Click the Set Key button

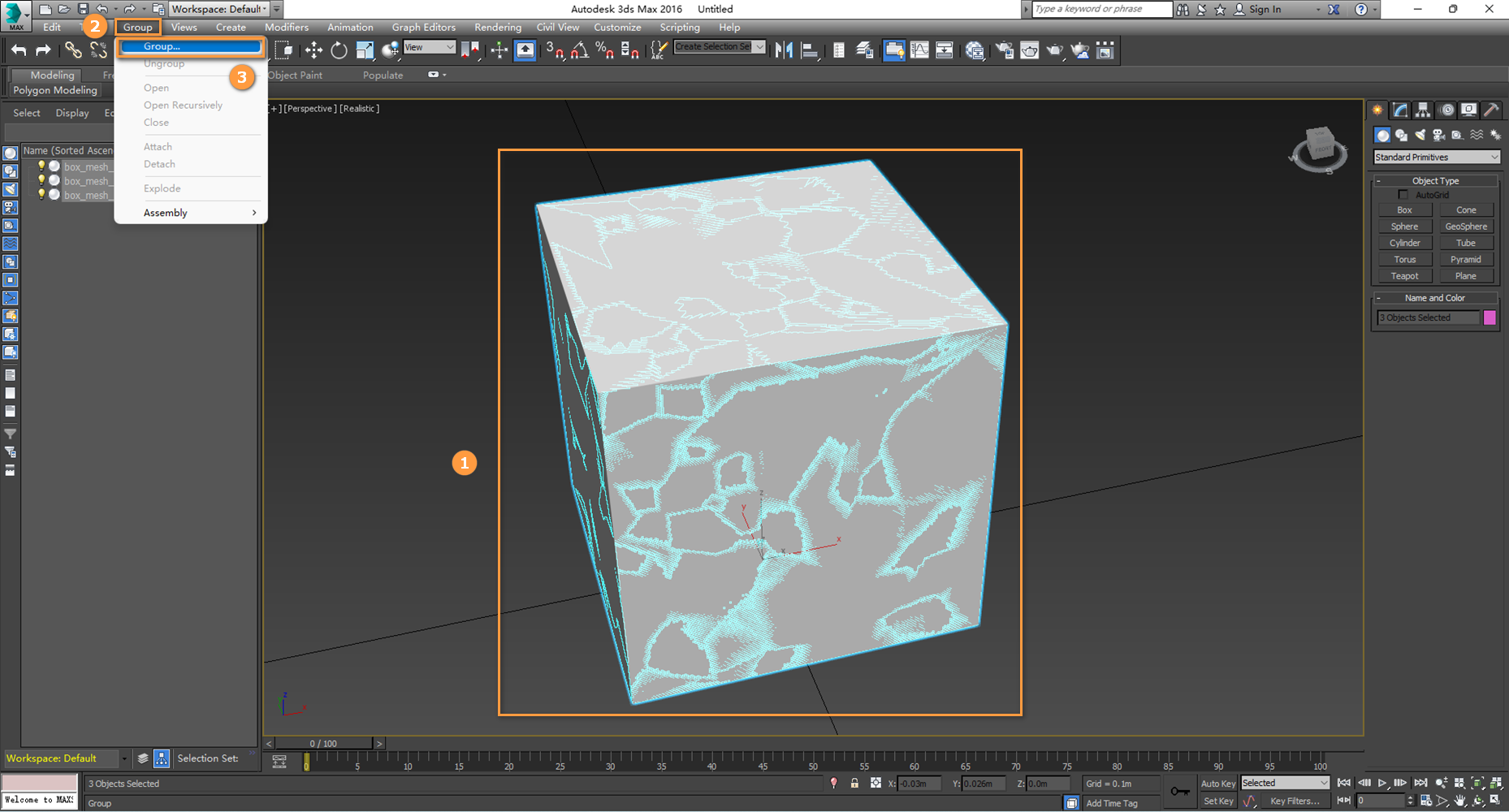tap(1217, 801)
